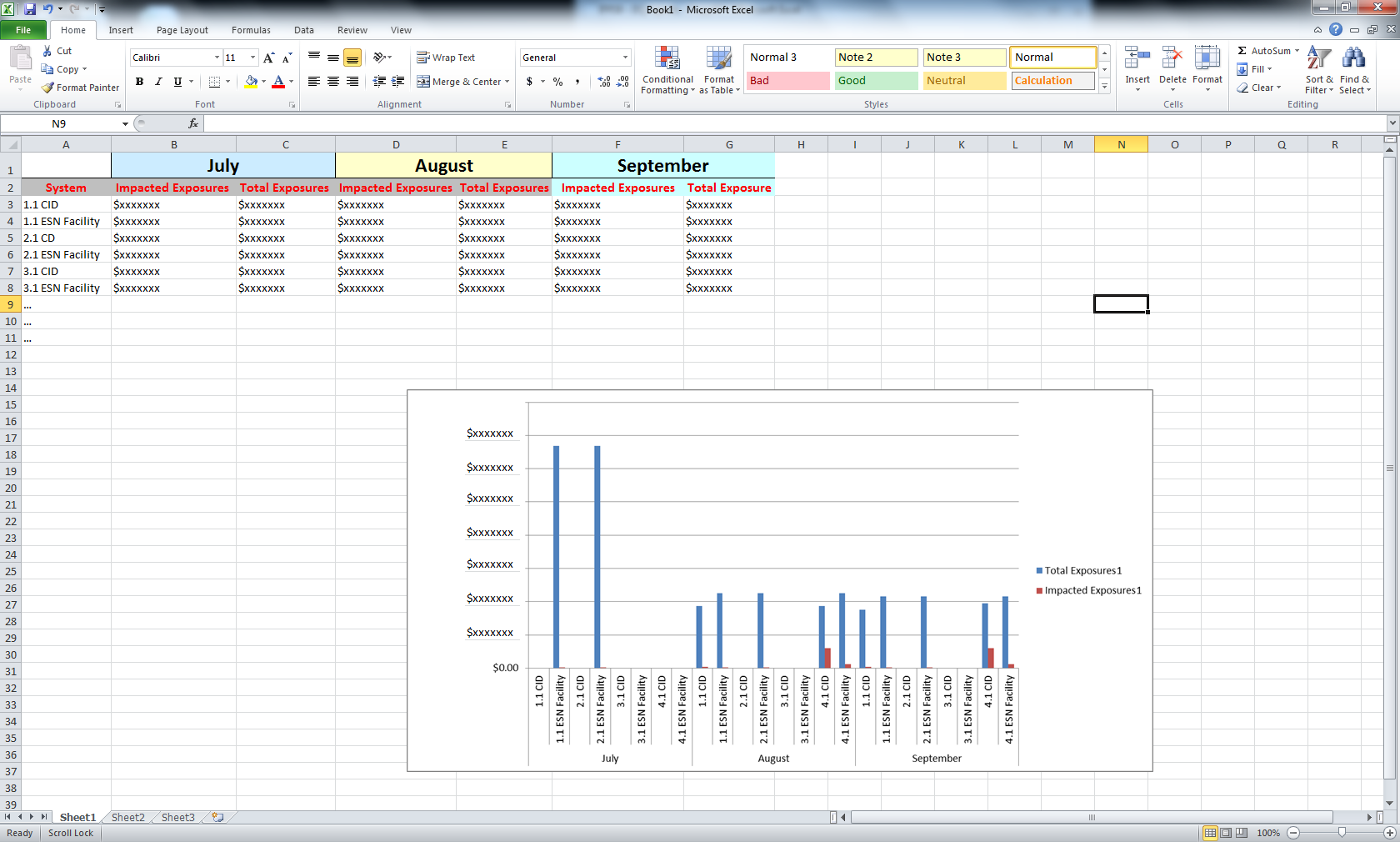1400x842 pixels.
Task: Apply the yellow Fill Color swatch
Action: pos(251,82)
